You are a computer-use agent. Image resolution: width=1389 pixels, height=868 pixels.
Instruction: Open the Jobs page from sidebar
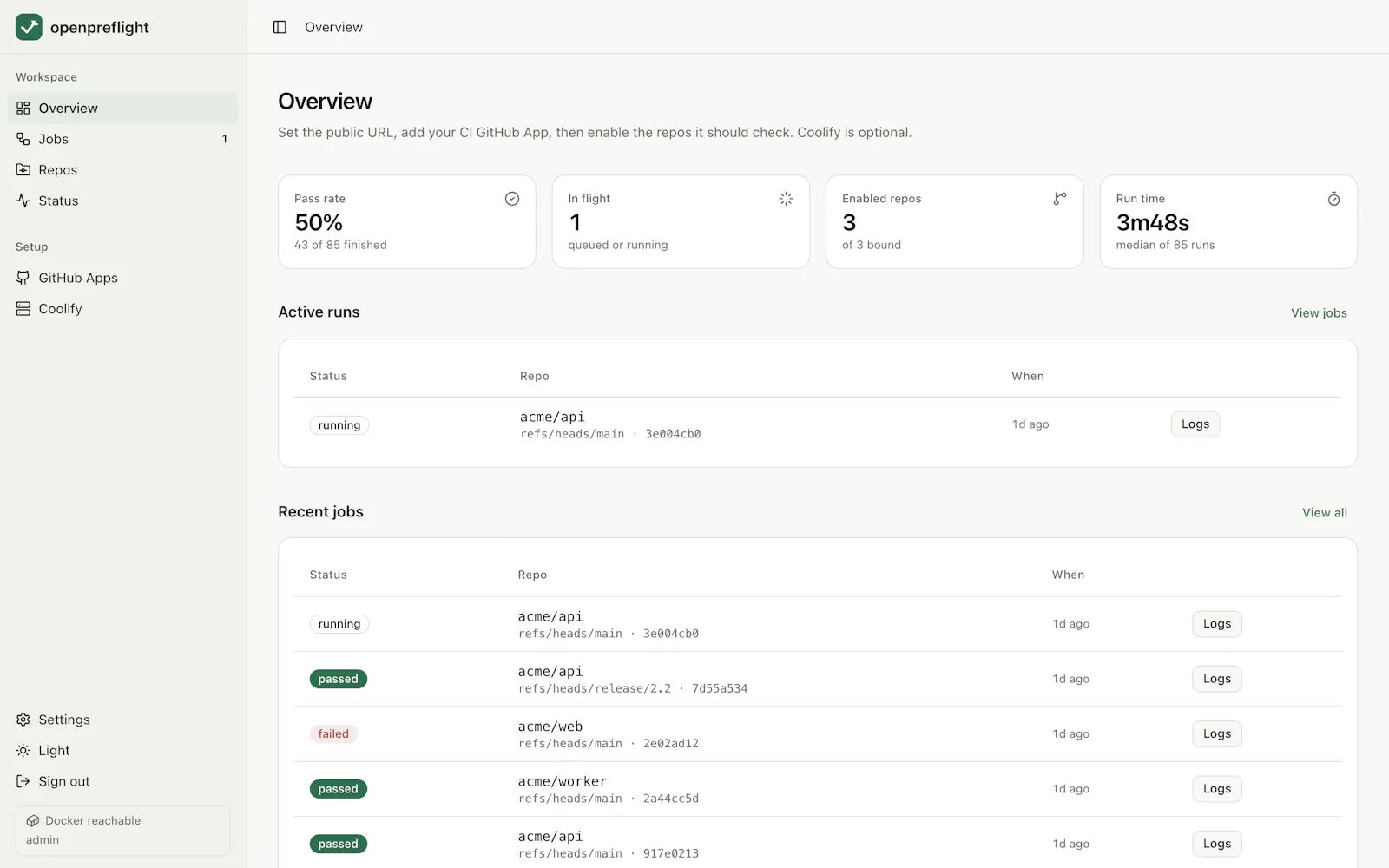point(122,139)
